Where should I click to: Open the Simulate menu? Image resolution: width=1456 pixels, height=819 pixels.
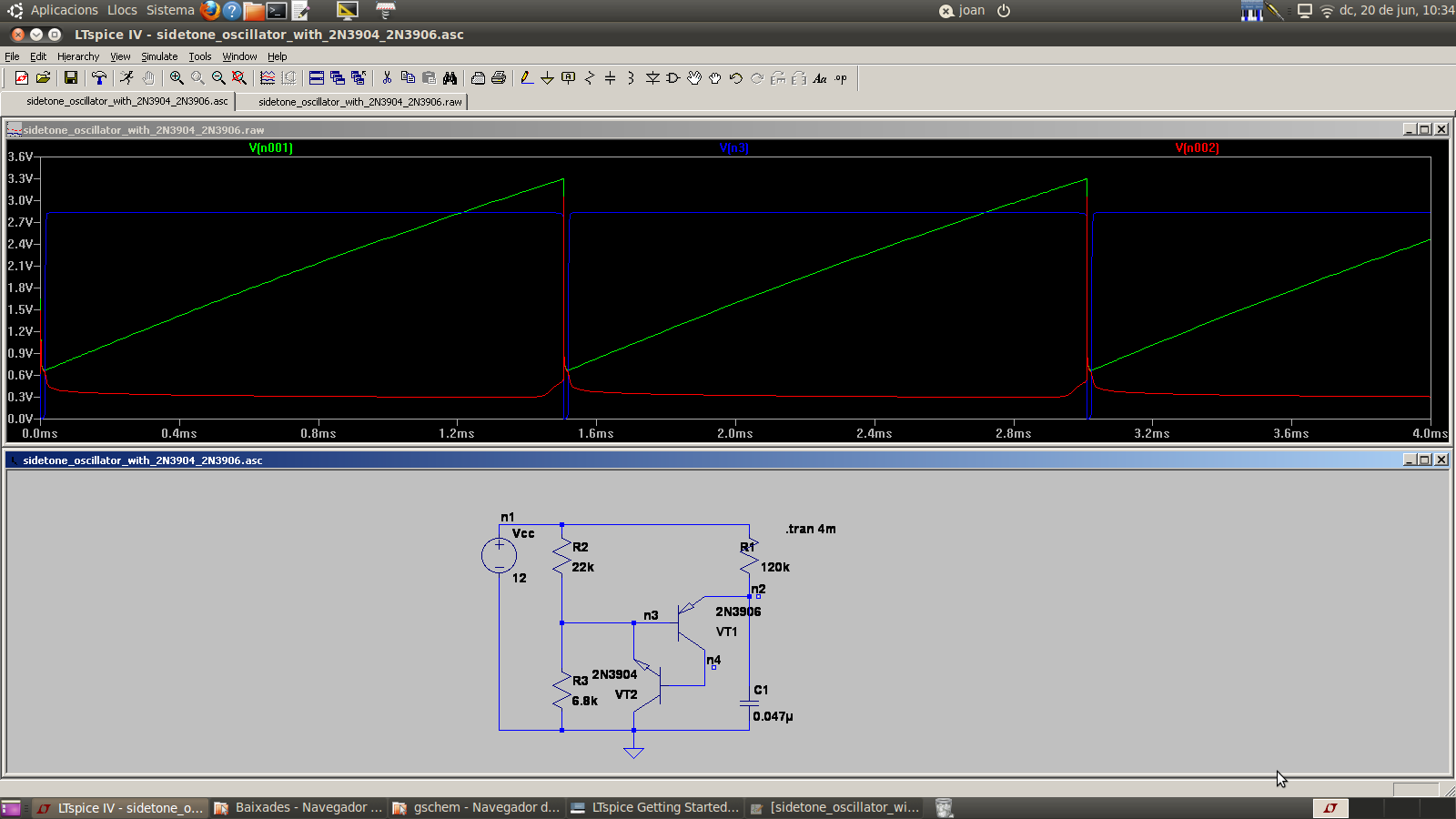pos(159,56)
